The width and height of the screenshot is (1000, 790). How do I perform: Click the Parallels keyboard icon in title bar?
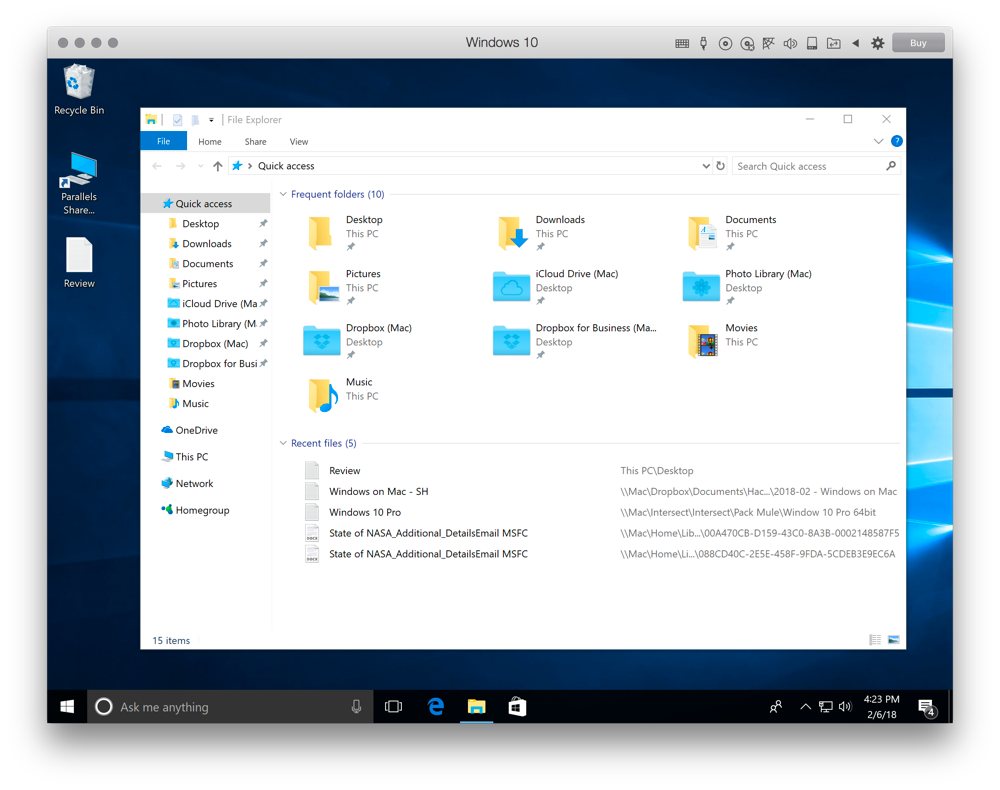(x=682, y=43)
